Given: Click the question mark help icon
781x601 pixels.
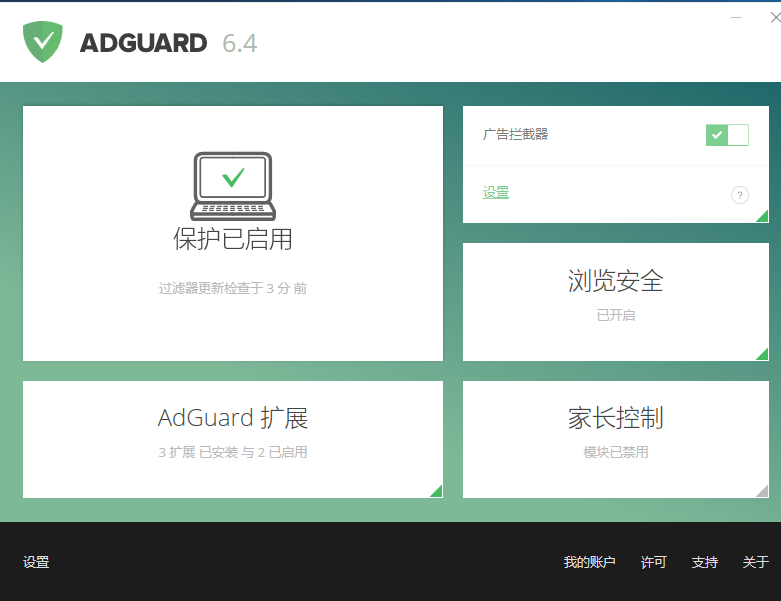Looking at the screenshot, I should (x=740, y=195).
